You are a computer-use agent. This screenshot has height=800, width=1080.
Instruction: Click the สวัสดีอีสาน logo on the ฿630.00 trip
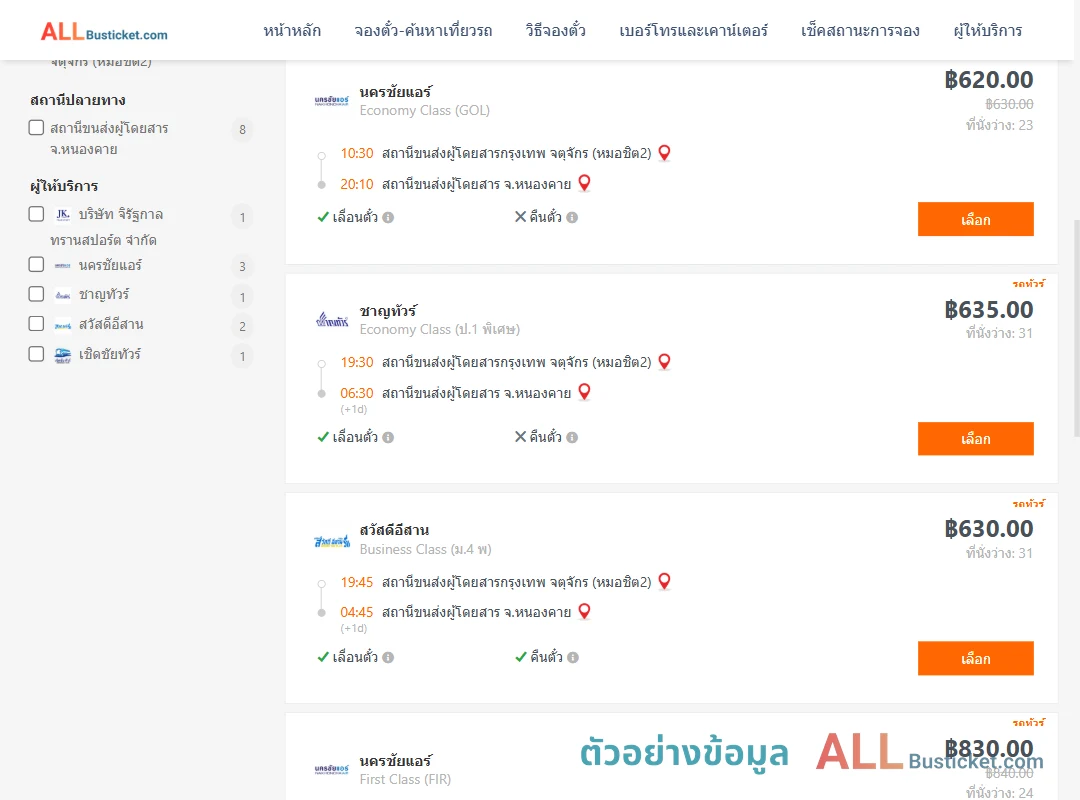tap(331, 541)
